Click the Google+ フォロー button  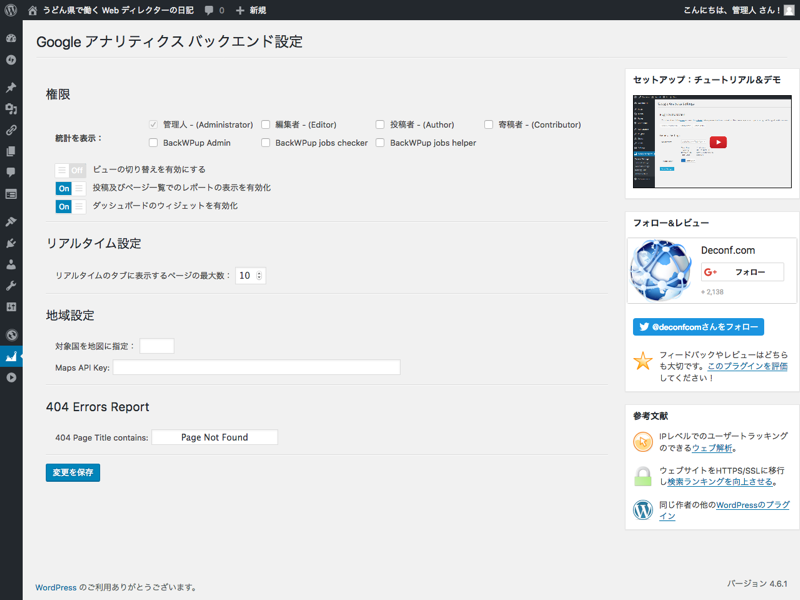742,272
